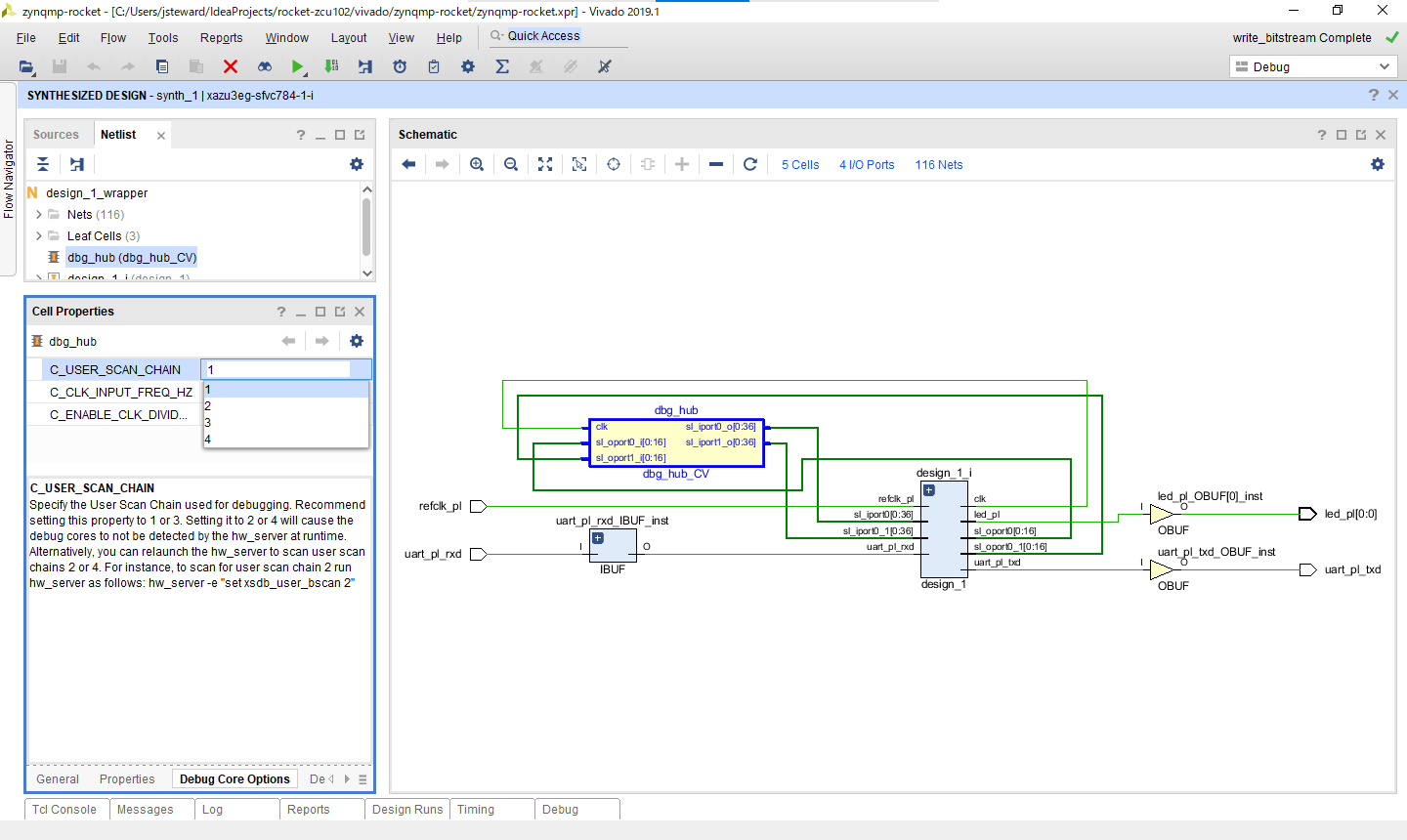Run flow with green play icon
The image size is (1407, 840).
pyautogui.click(x=297, y=66)
